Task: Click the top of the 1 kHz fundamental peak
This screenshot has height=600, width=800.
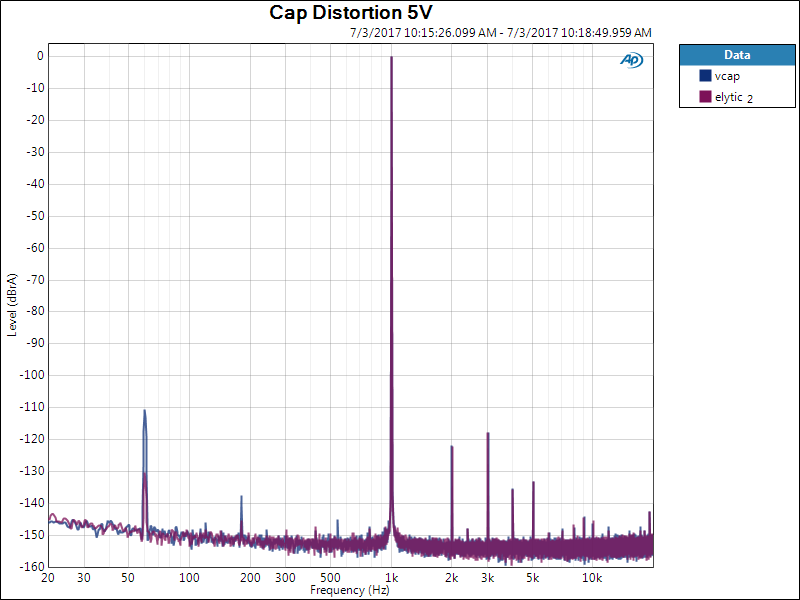Action: click(x=391, y=57)
